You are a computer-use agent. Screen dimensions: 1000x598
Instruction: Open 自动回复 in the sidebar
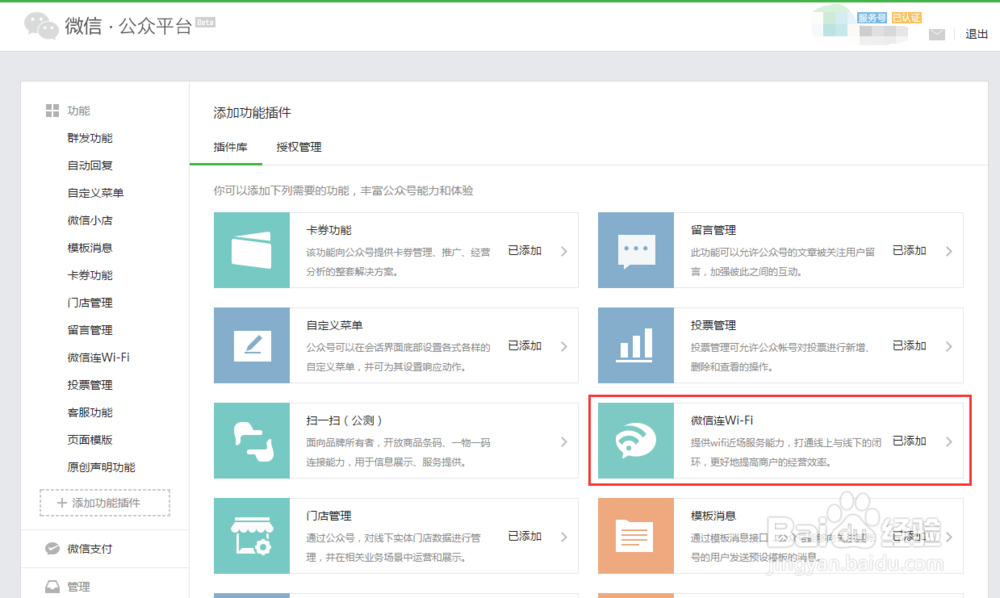pos(90,166)
